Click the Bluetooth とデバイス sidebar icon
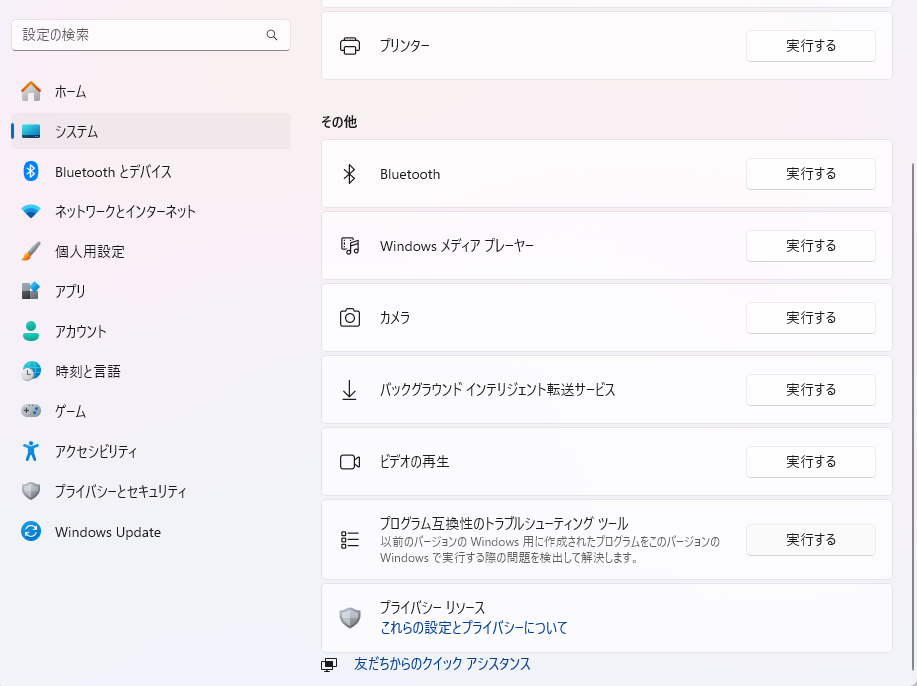This screenshot has width=917, height=686. point(31,172)
